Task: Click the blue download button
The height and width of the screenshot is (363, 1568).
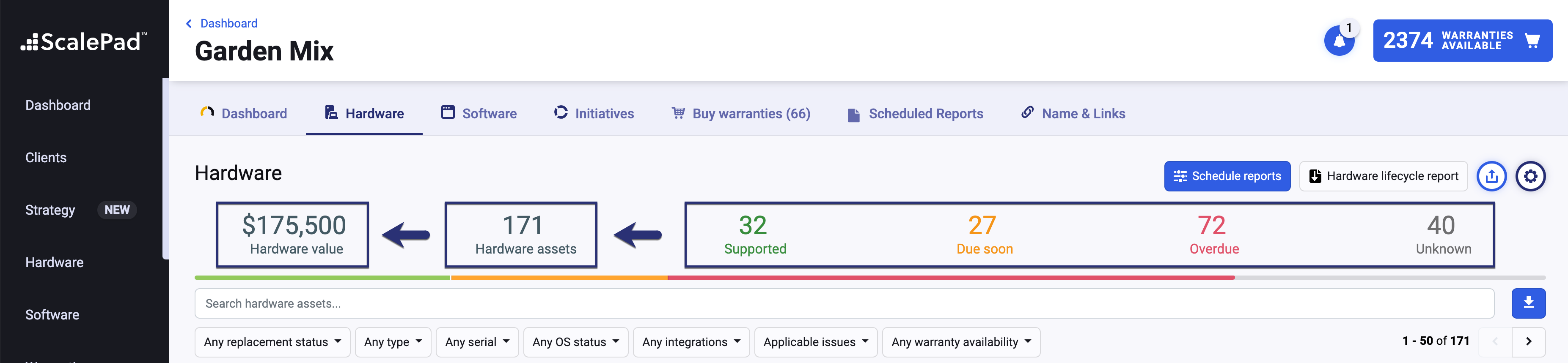Action: pos(1528,303)
